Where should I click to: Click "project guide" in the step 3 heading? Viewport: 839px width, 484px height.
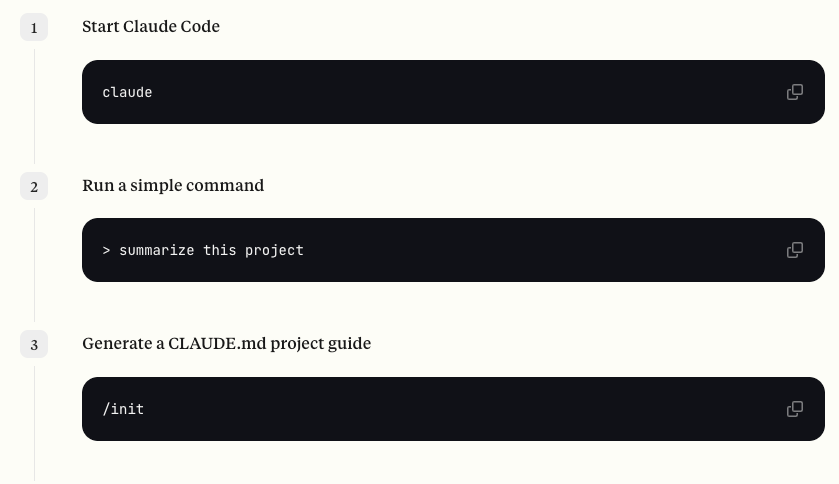click(x=321, y=344)
